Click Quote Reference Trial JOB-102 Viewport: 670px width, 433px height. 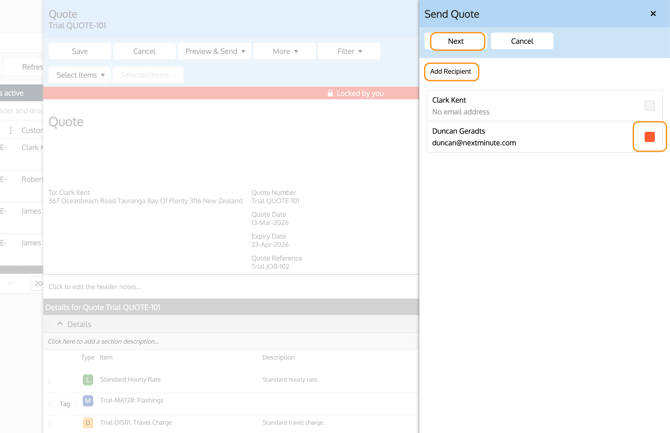(x=270, y=266)
